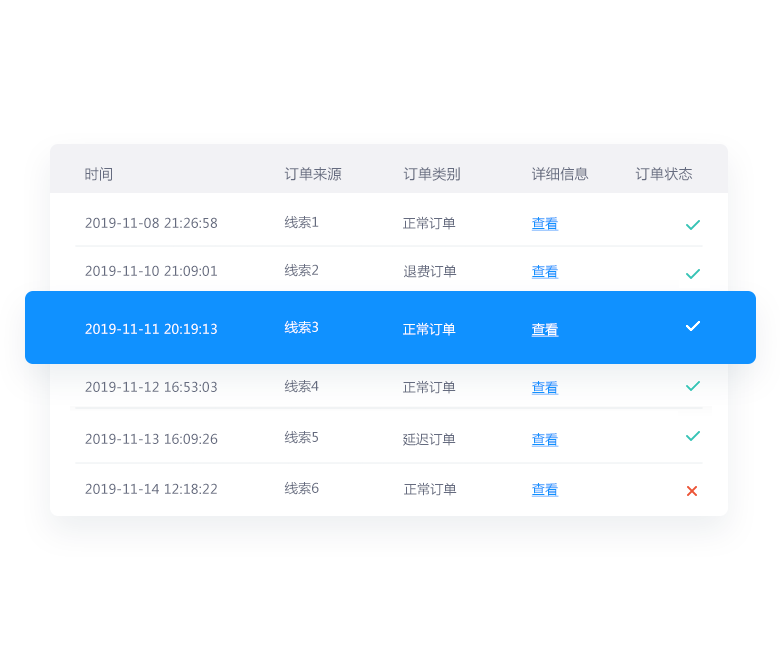This screenshot has height=660, width=780.
Task: Open 查看 details for 线索1 order
Action: 544,224
